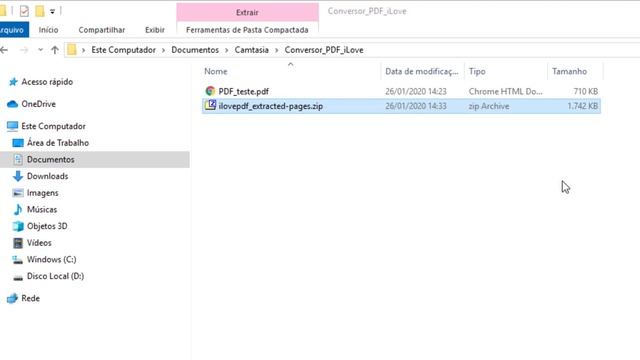
Task: Select the Extrair contextual tab
Action: pyautogui.click(x=247, y=12)
